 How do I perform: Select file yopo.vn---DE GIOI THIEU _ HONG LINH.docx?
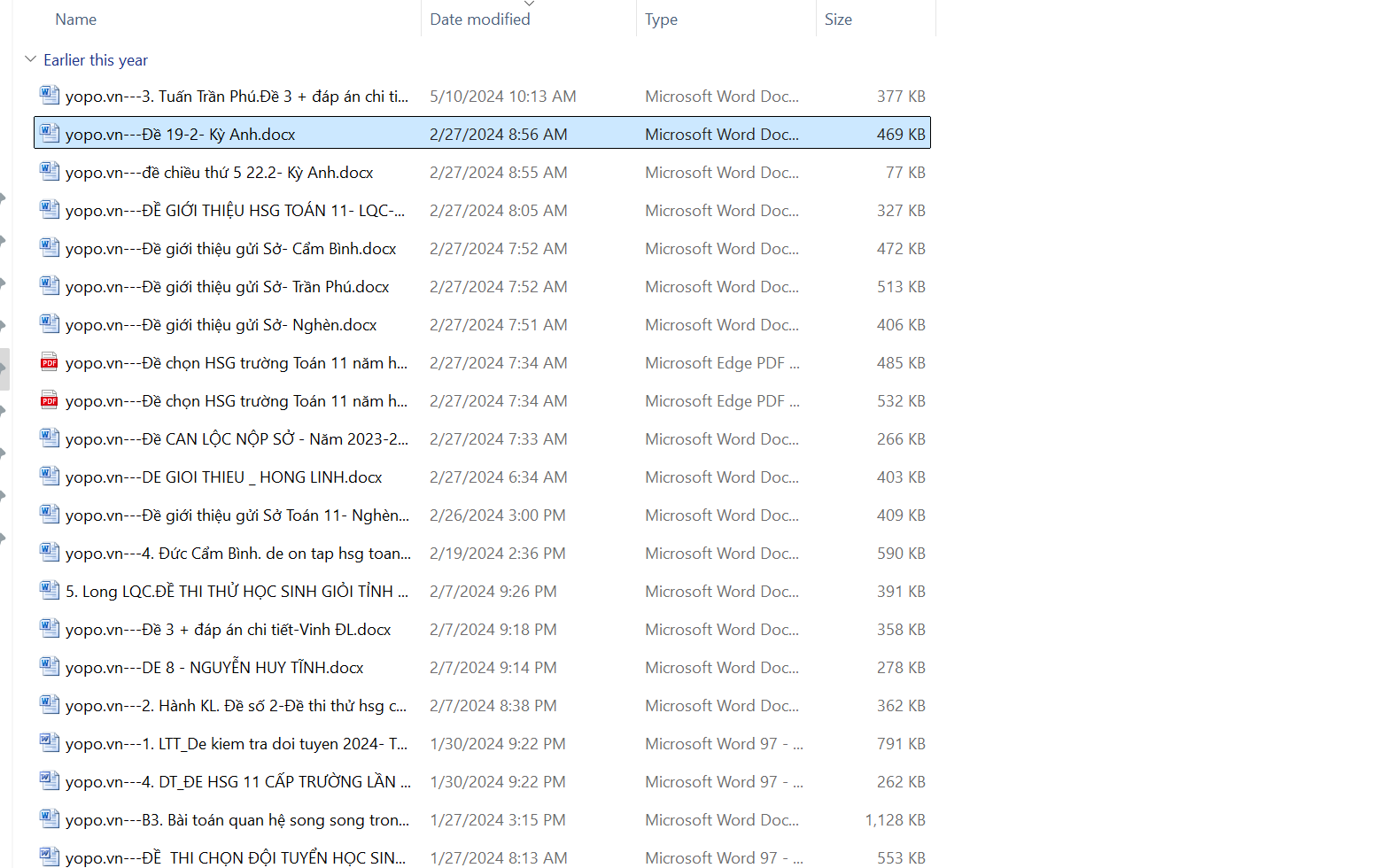click(x=223, y=477)
